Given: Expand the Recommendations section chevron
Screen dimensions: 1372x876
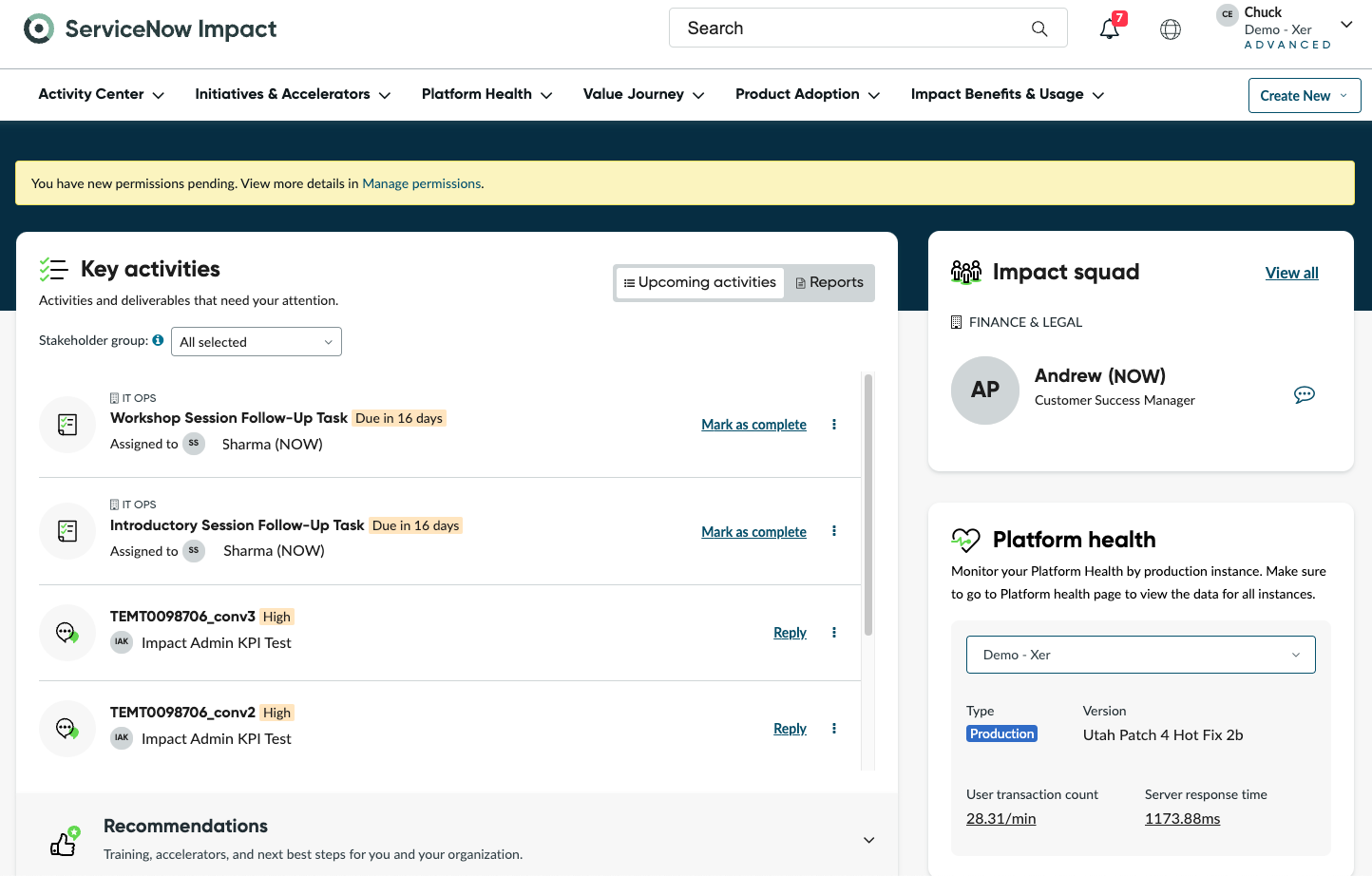Looking at the screenshot, I should (x=868, y=840).
